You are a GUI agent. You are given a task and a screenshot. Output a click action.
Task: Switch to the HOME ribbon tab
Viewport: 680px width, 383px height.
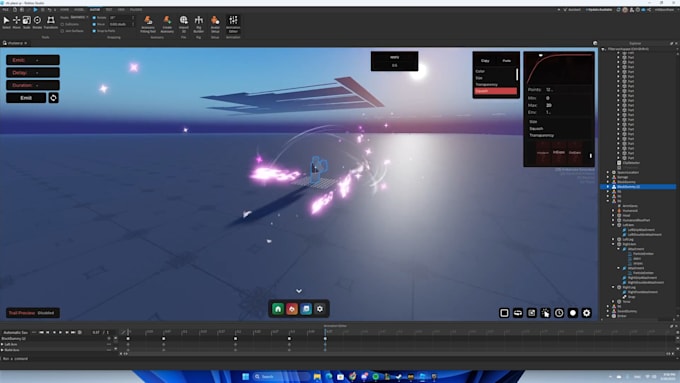(x=65, y=10)
